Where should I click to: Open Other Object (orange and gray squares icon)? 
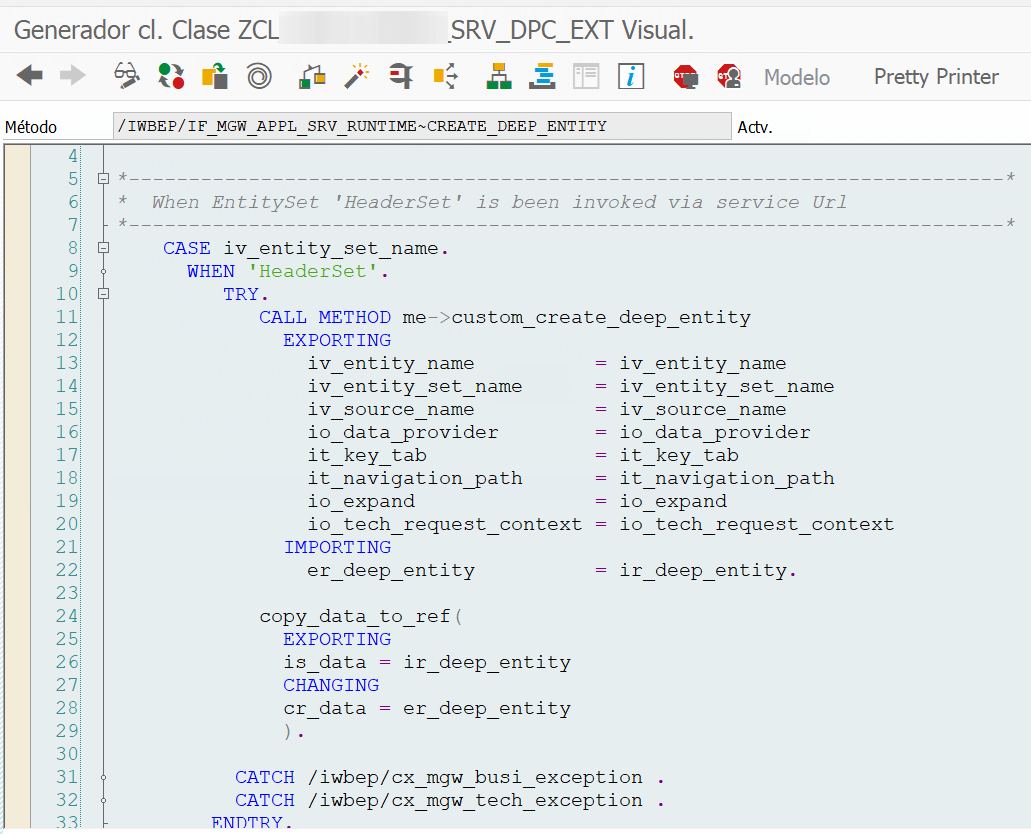click(x=214, y=76)
